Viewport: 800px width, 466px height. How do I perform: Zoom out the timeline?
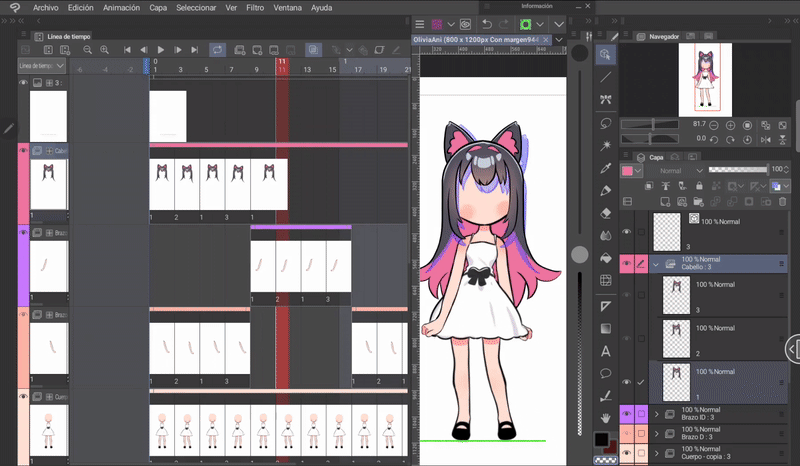tap(88, 50)
